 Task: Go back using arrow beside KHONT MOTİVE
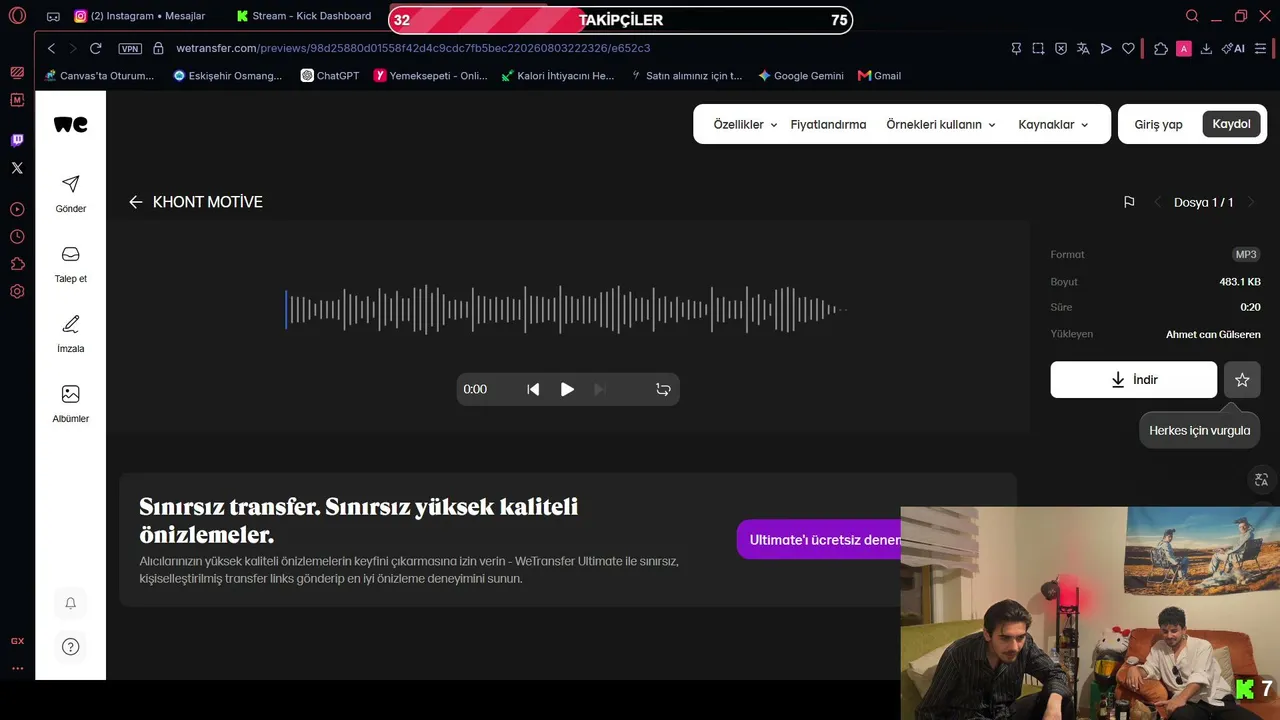136,202
